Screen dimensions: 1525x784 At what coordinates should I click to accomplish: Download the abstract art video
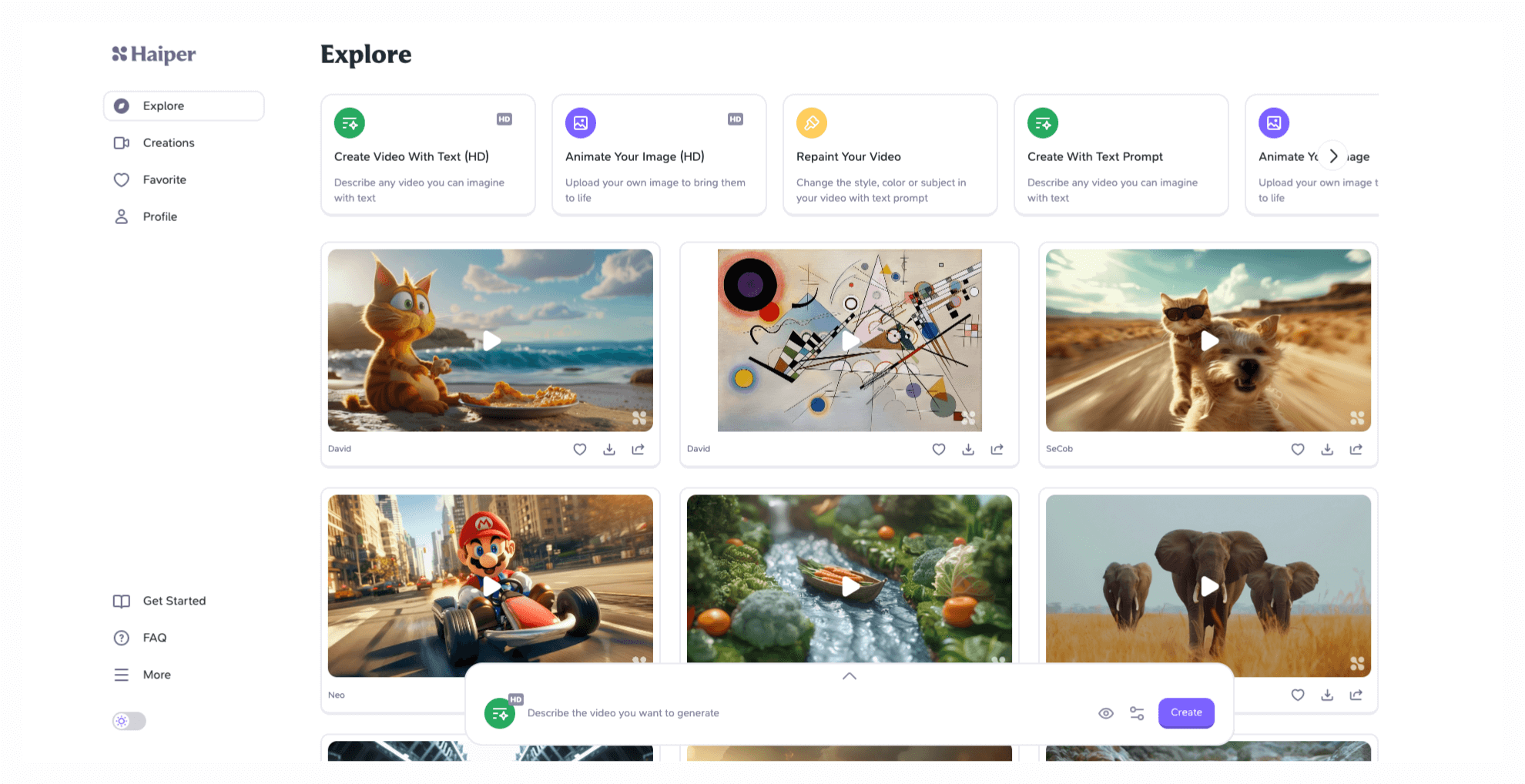pos(968,449)
